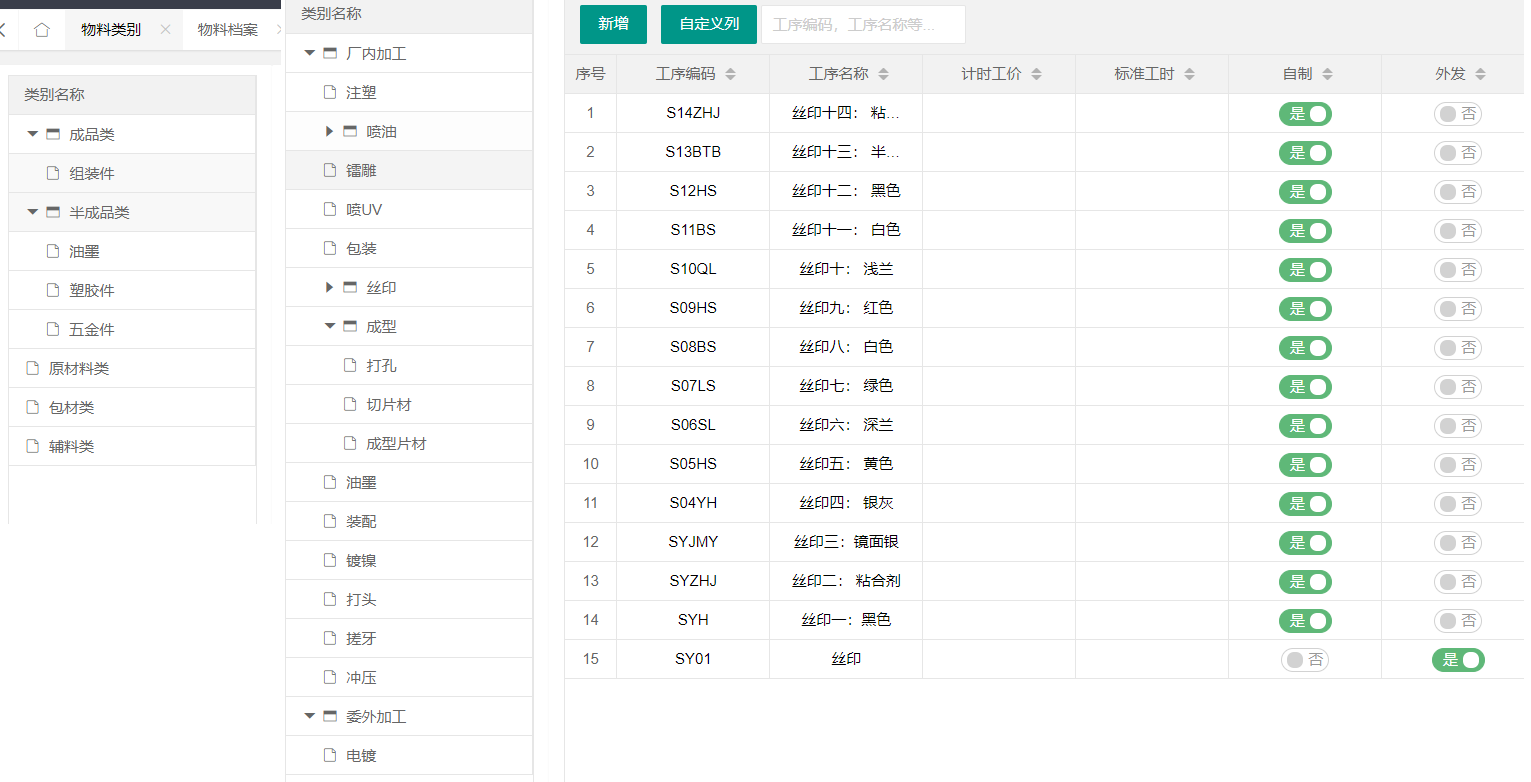Viewport: 1531px width, 782px height.
Task: Click the 新增 button
Action: tap(613, 24)
